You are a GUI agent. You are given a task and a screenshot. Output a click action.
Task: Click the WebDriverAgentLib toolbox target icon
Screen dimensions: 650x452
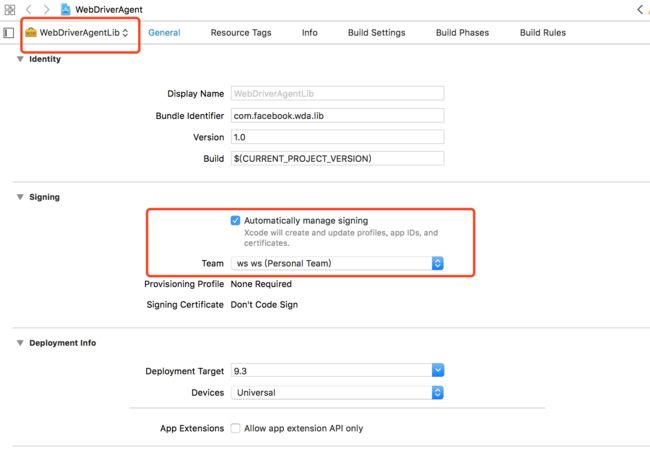pos(31,32)
